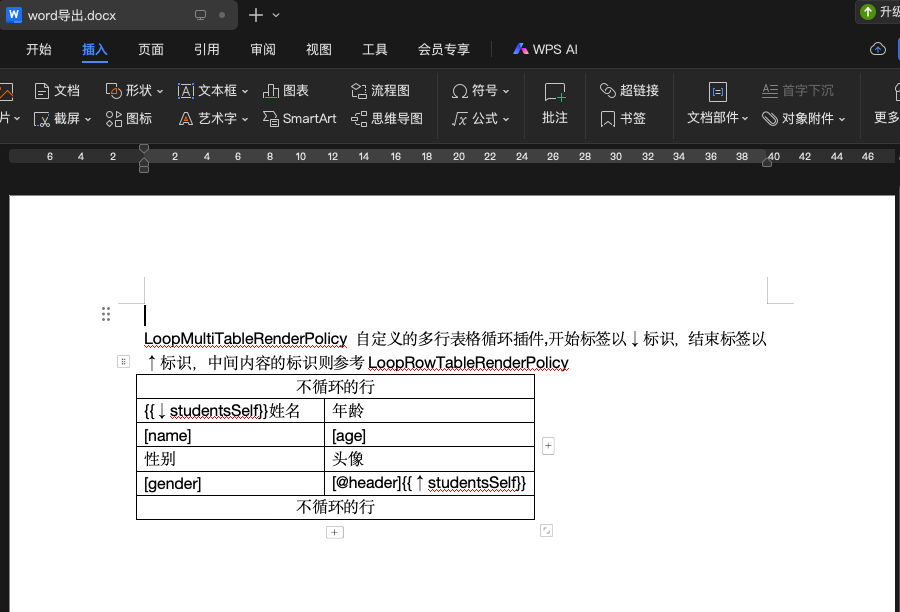Open the 审阅 (Review) tab

point(263,49)
